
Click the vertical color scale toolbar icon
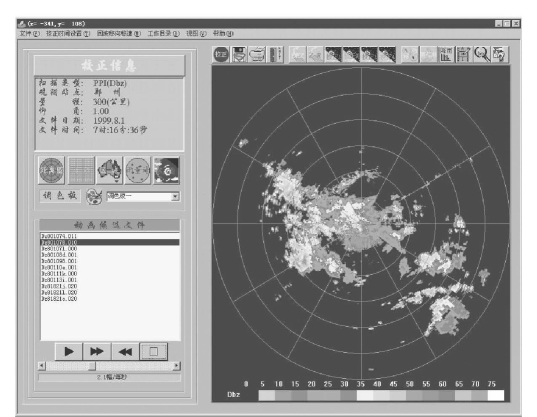tap(275, 54)
